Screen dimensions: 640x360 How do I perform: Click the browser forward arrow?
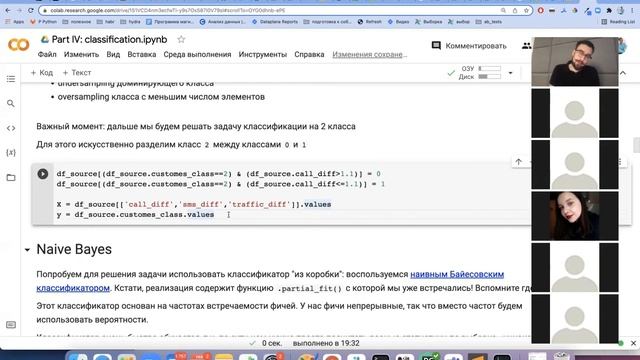coord(19,10)
